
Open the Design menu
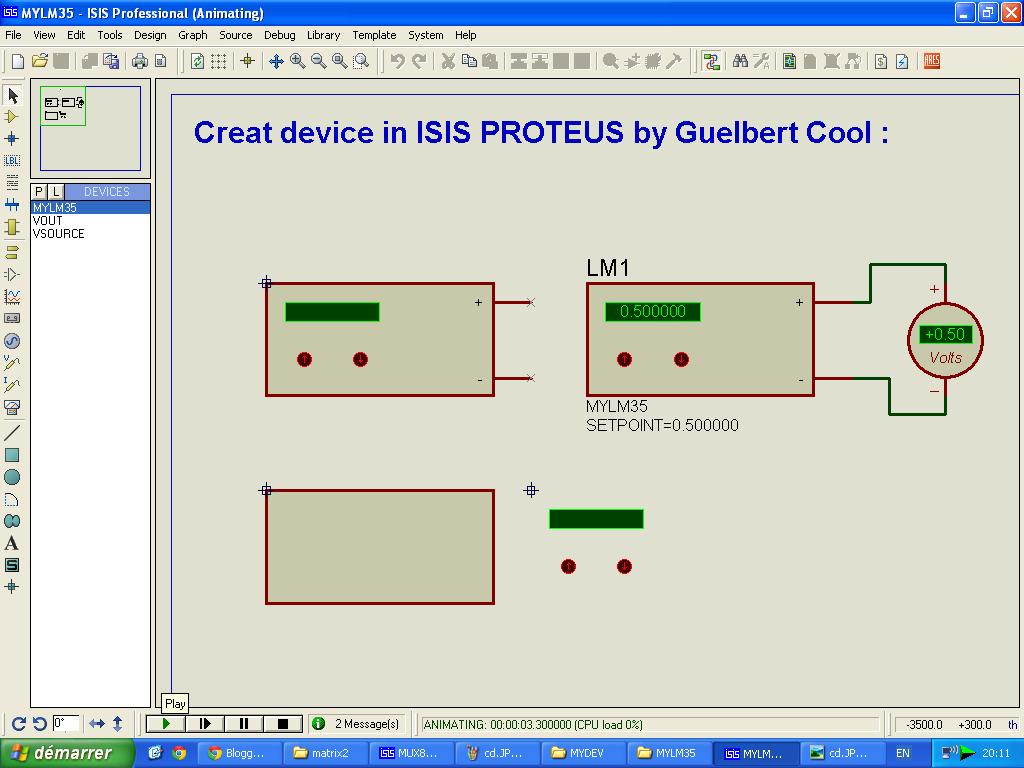[150, 35]
